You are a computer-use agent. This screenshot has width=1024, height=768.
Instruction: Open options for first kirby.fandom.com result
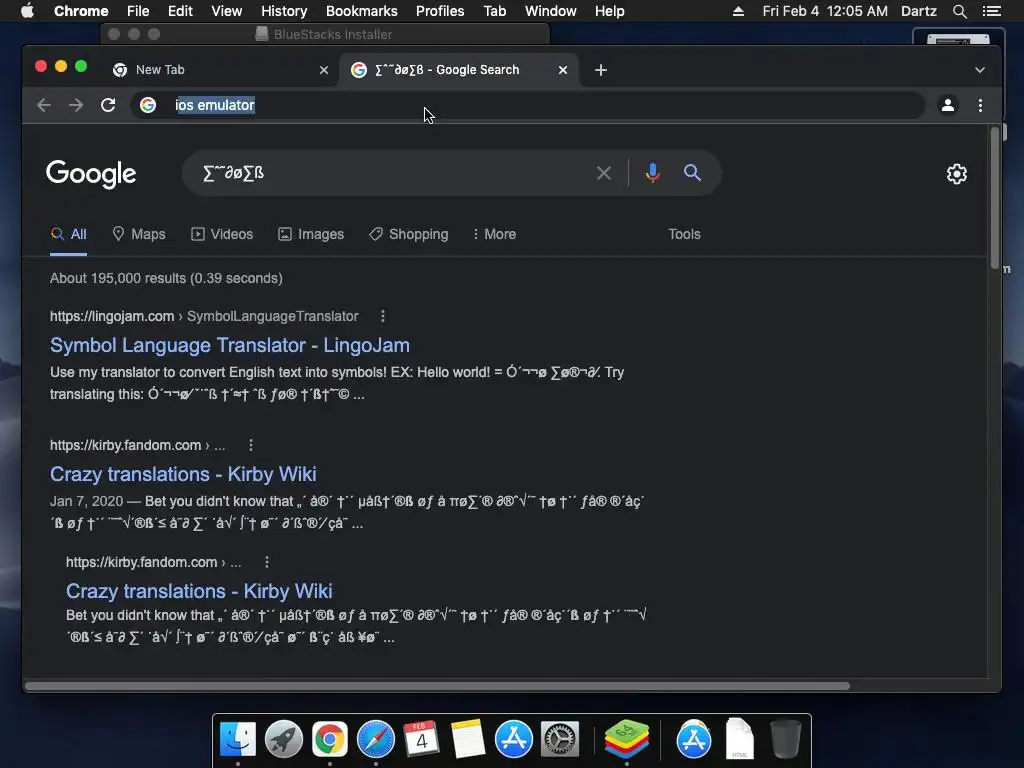click(x=251, y=445)
